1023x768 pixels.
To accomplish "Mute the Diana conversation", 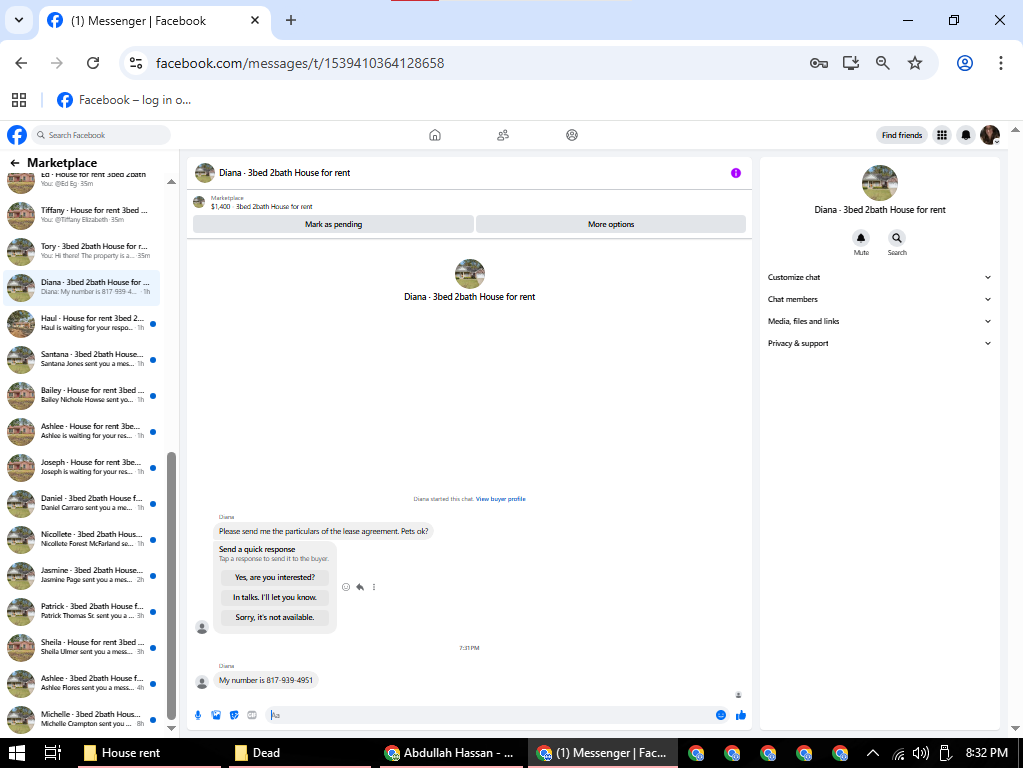I will click(x=861, y=238).
